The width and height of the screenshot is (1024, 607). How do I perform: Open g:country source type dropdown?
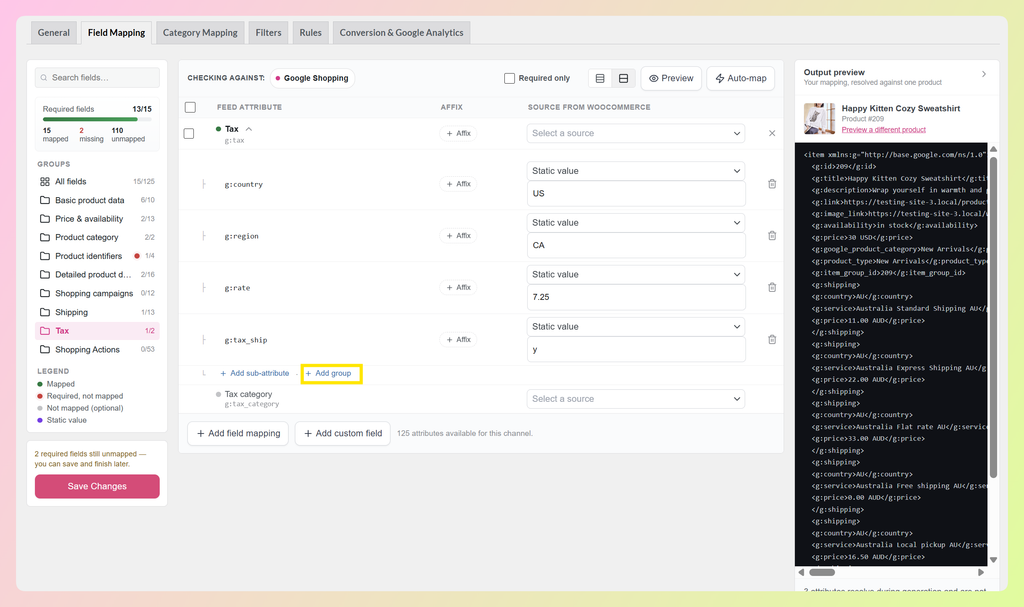tap(636, 171)
